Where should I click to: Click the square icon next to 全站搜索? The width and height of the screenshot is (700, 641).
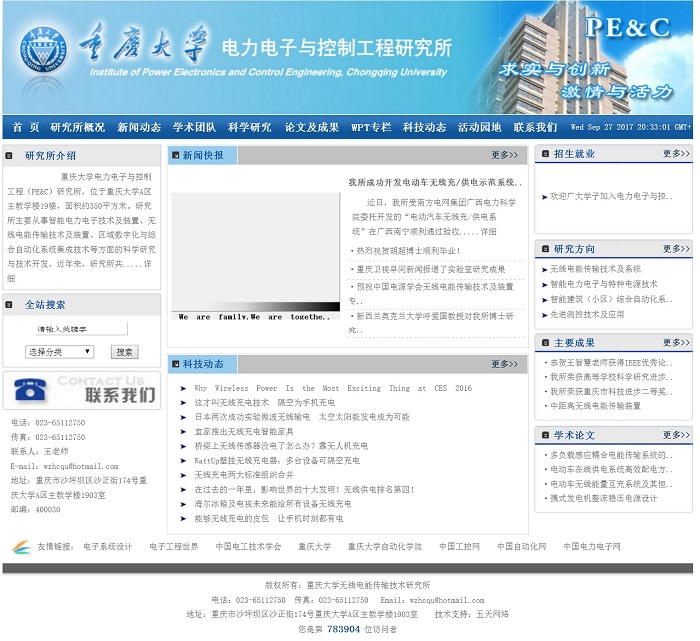click(8, 305)
